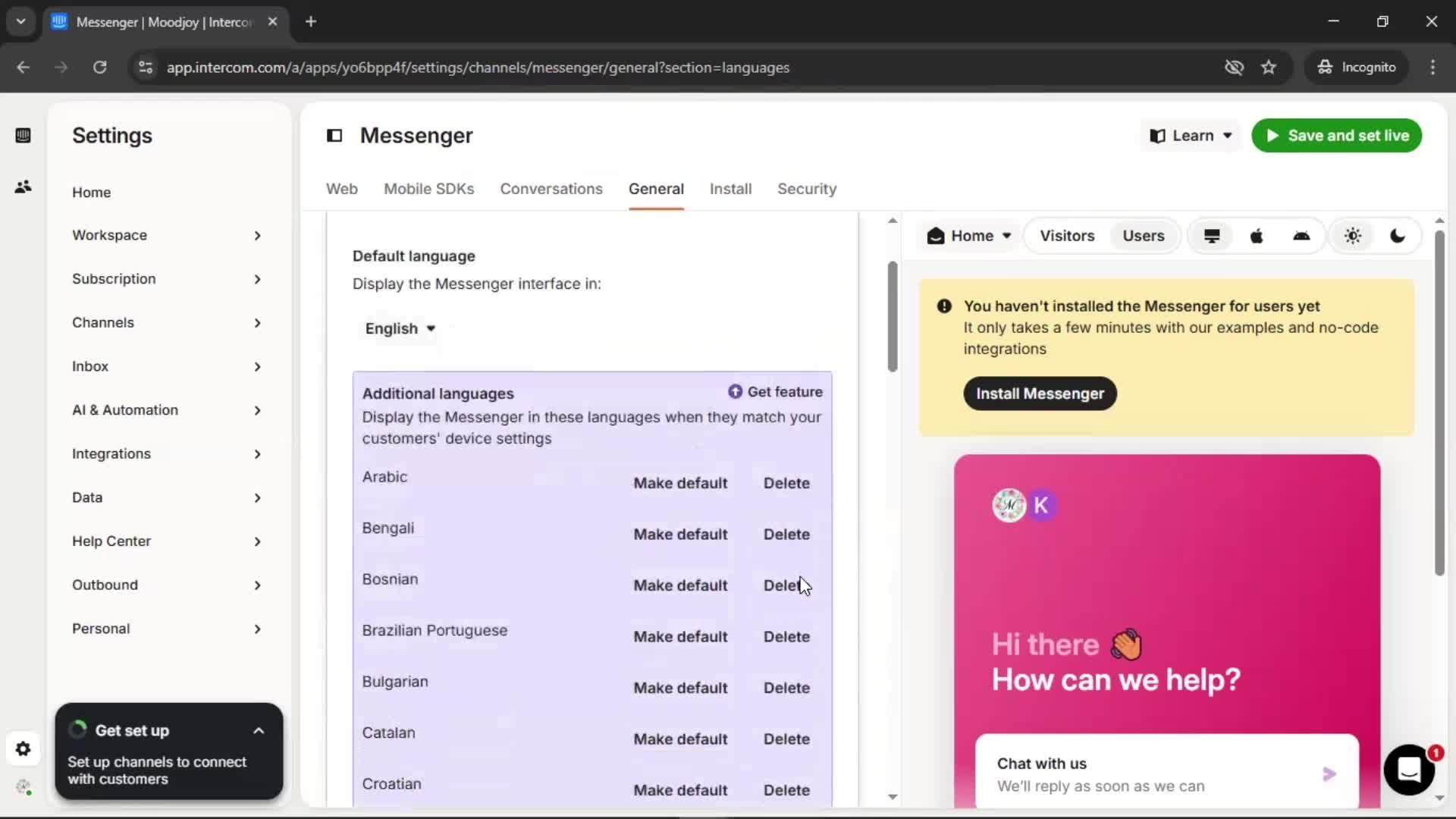
Task: Delete the Bengali language
Action: tap(786, 535)
